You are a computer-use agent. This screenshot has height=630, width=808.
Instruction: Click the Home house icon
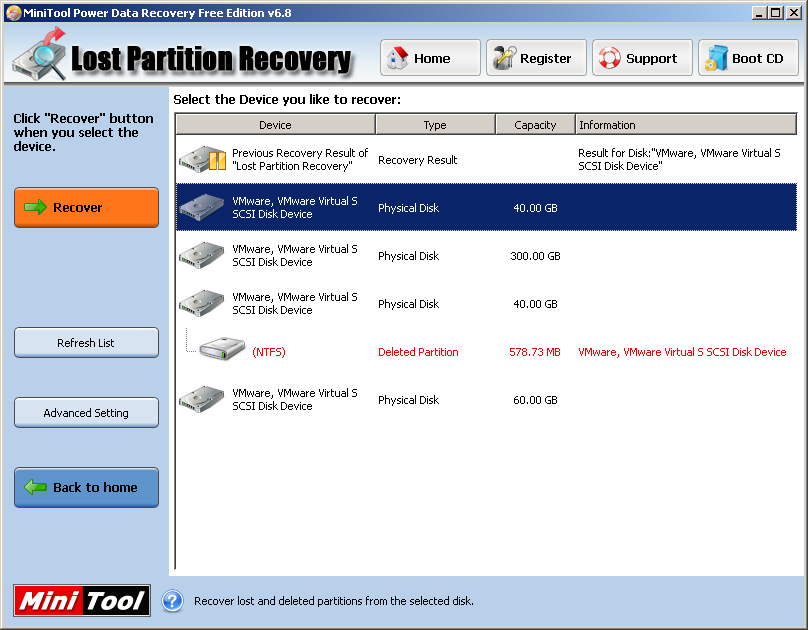coord(397,58)
